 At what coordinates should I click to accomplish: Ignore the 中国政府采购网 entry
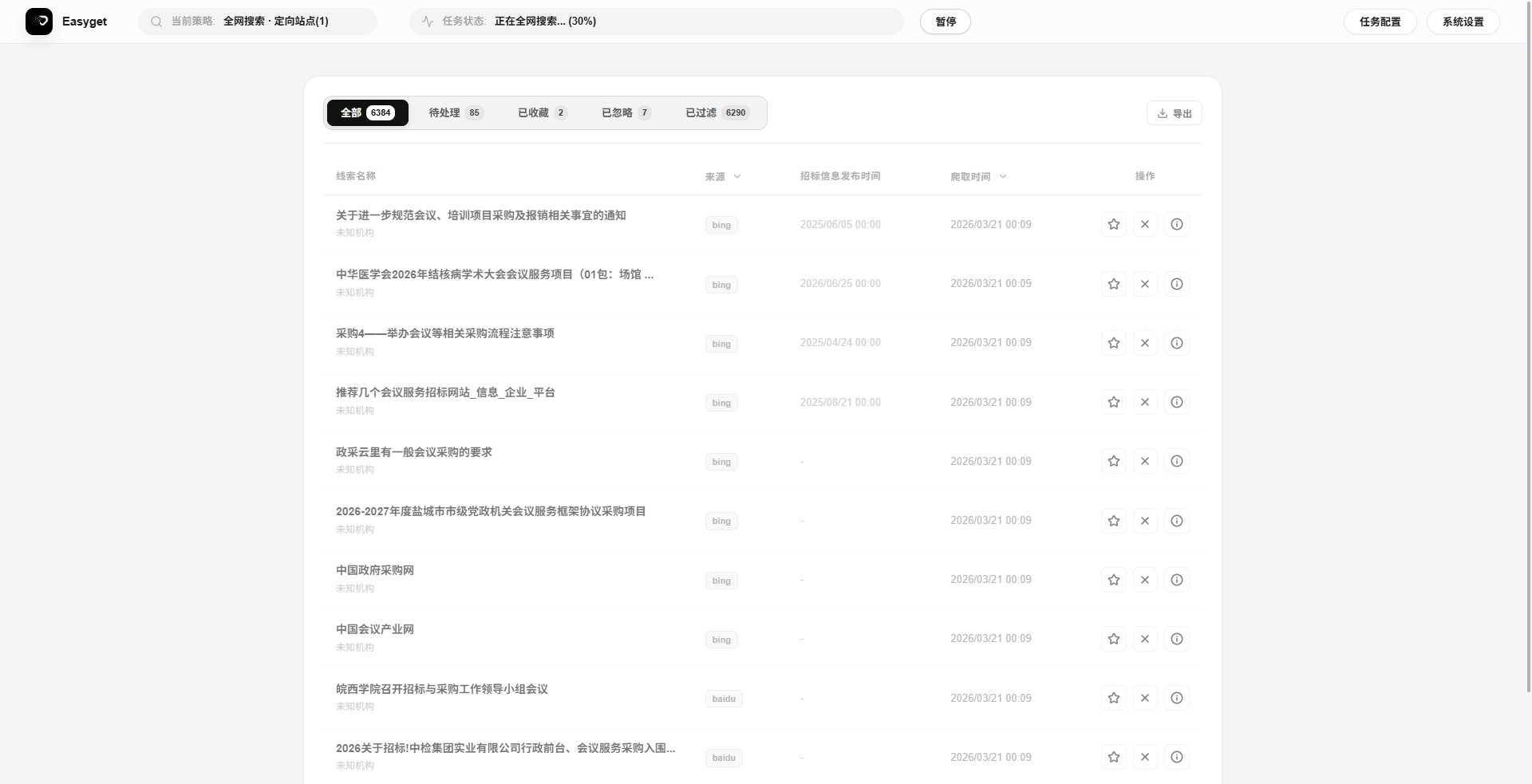(1145, 580)
